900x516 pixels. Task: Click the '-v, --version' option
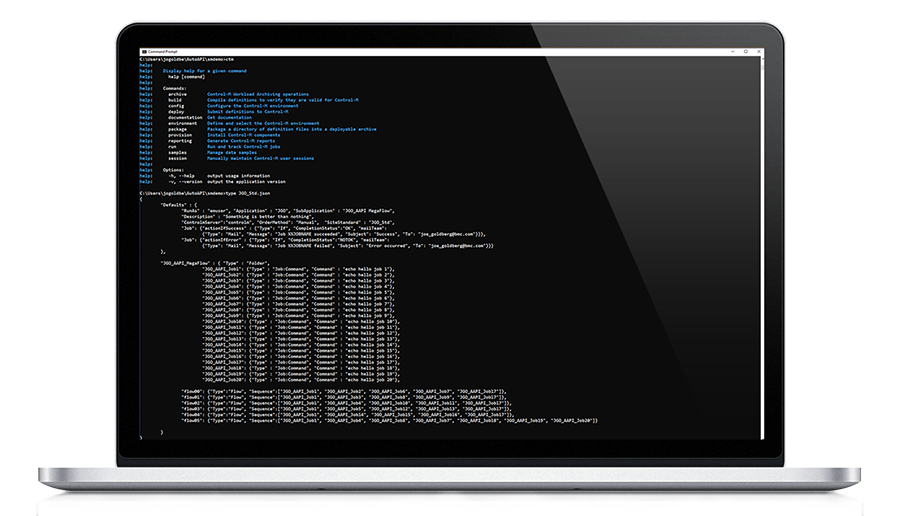(185, 182)
